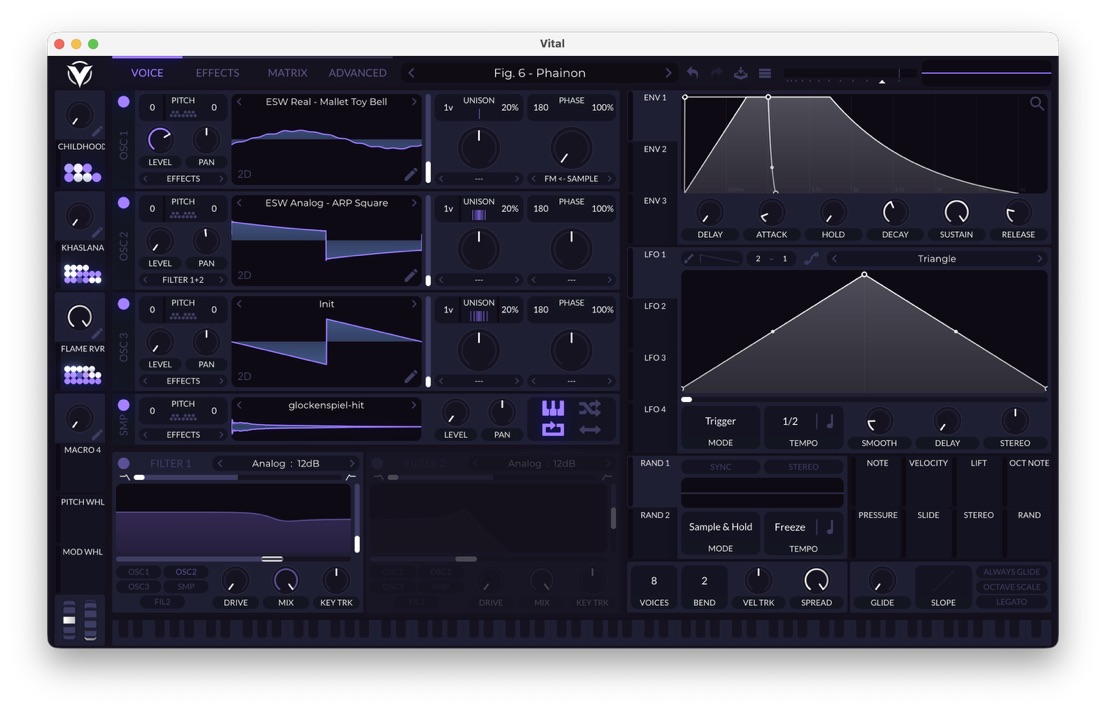This screenshot has height=711, width=1106.
Task: Click the OSC 1 wavetable pencil edit icon
Action: tap(410, 174)
